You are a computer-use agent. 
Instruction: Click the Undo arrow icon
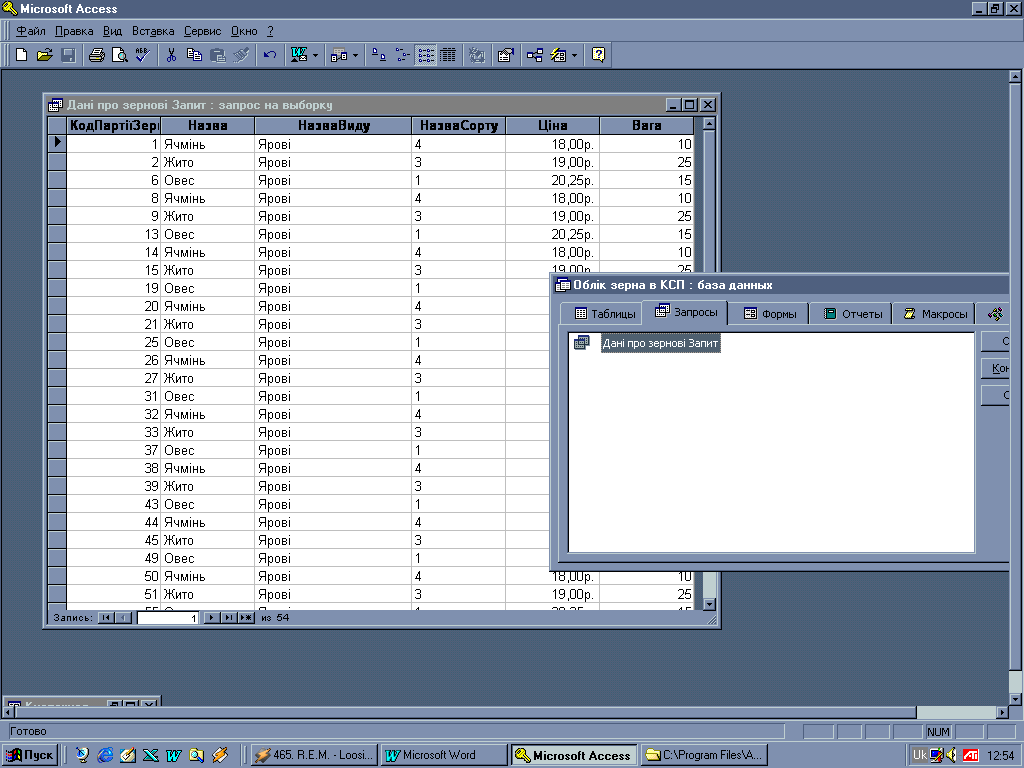click(269, 55)
